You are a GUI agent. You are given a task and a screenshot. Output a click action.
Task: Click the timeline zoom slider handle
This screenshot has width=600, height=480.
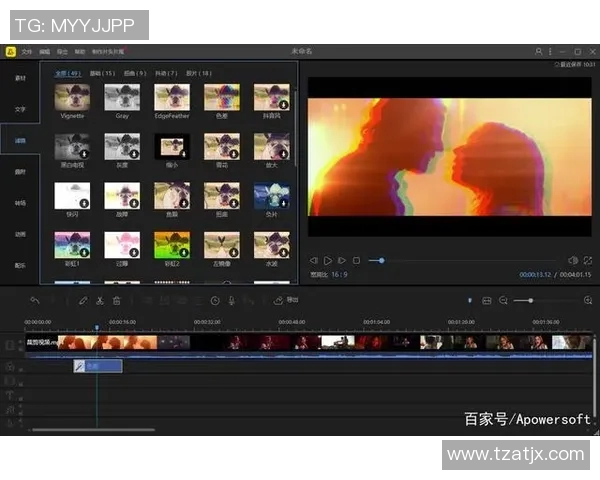(x=530, y=300)
